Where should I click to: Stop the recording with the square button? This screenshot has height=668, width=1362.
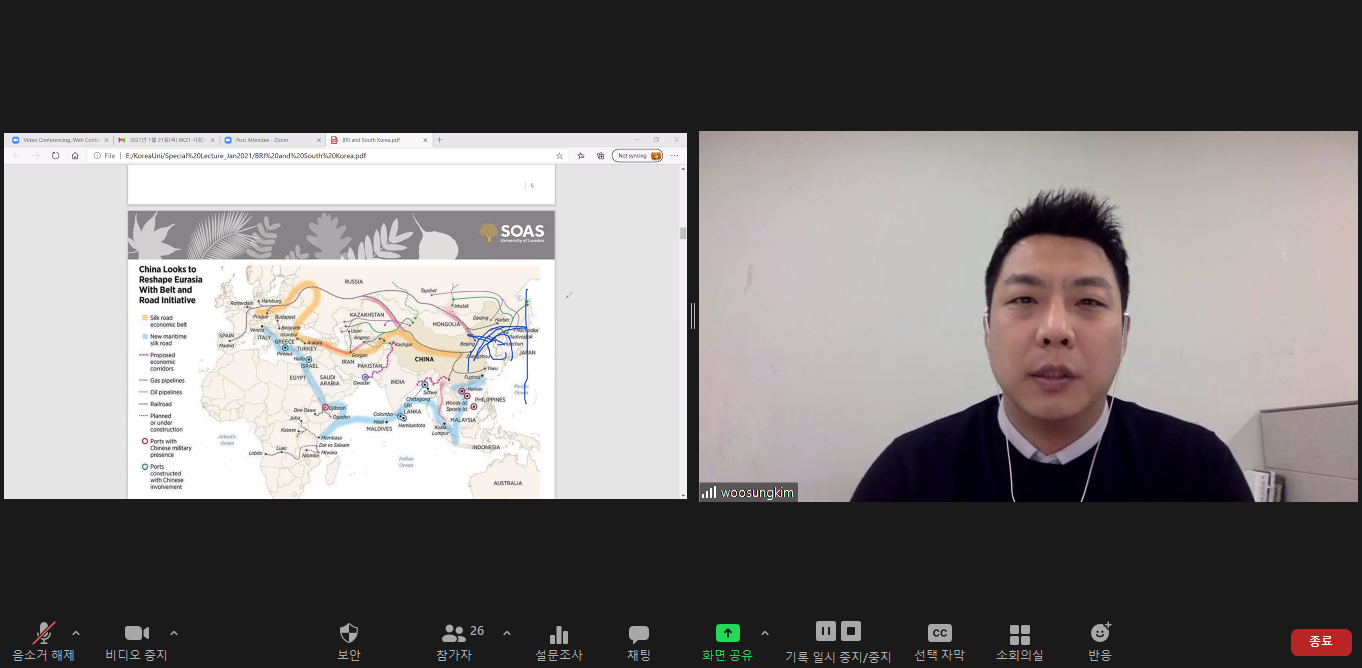coord(850,631)
